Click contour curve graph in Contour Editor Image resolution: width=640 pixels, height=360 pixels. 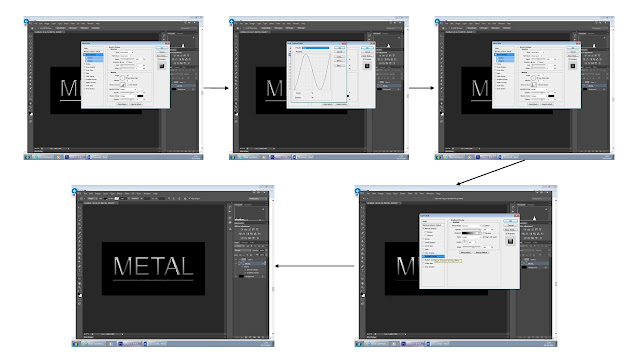(312, 72)
